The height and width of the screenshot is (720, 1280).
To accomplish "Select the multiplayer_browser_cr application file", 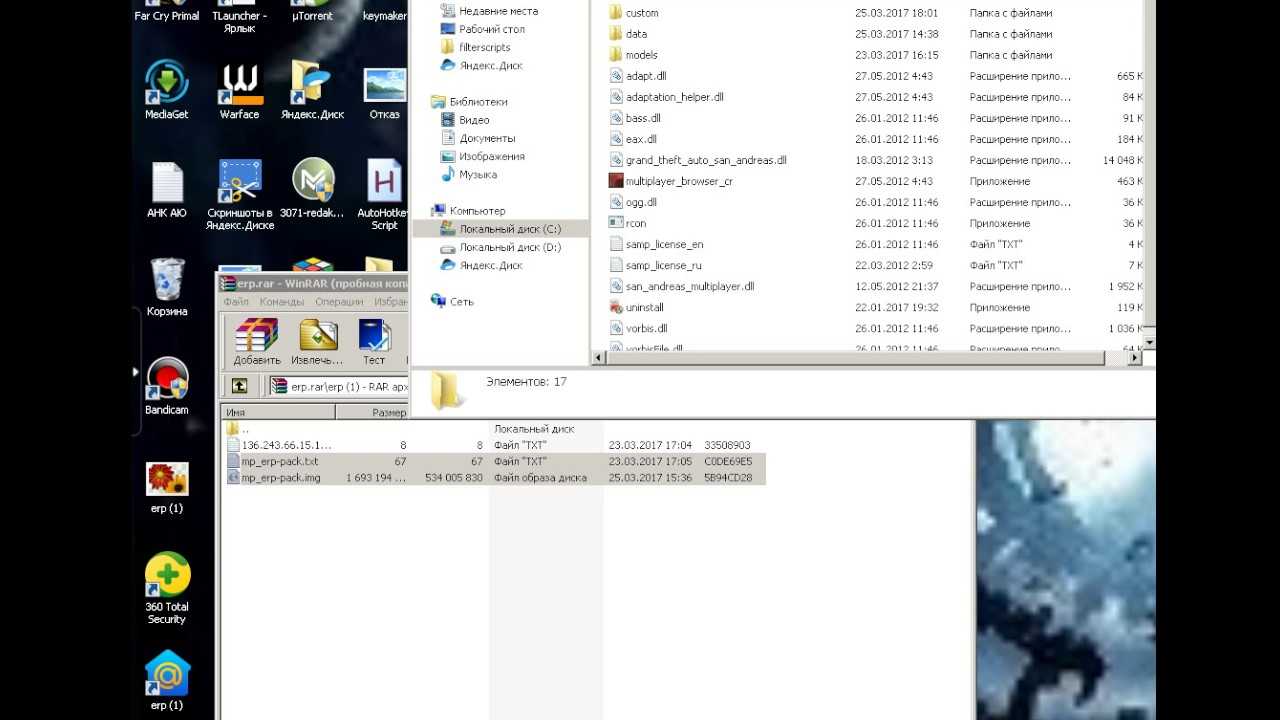I will tap(670, 181).
